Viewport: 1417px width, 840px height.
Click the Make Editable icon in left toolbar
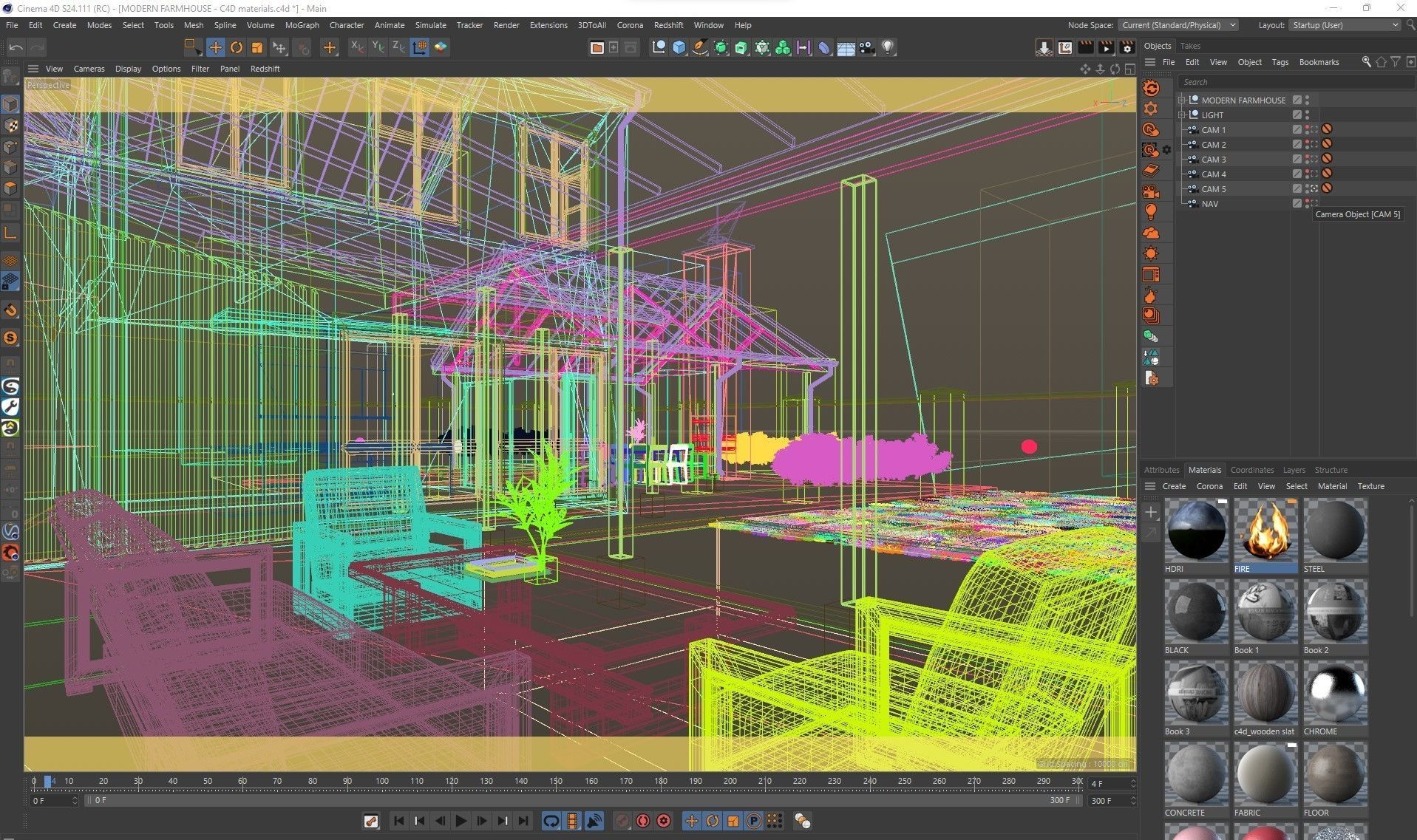[x=10, y=75]
